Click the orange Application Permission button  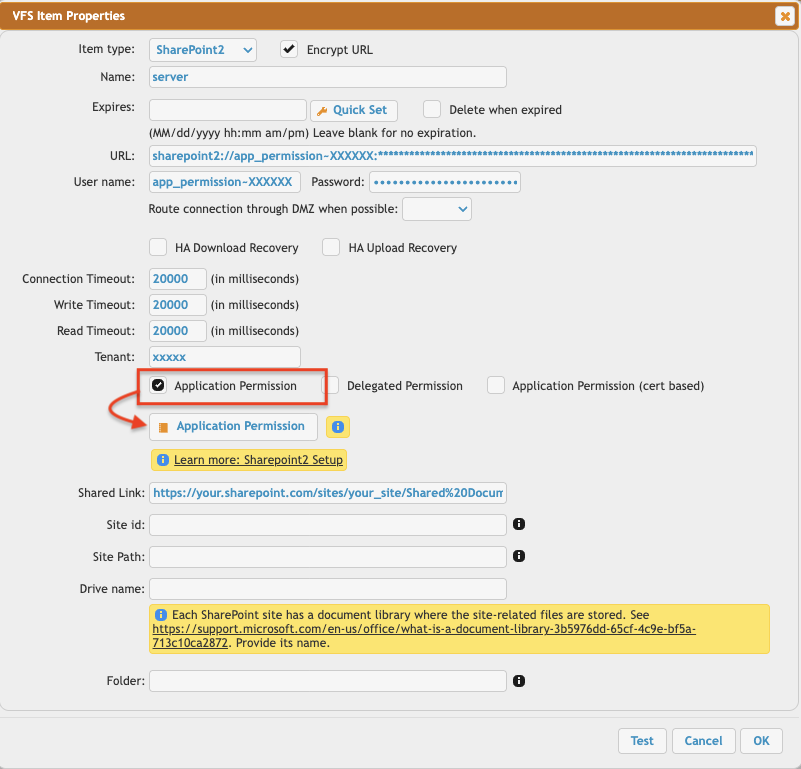(x=233, y=427)
